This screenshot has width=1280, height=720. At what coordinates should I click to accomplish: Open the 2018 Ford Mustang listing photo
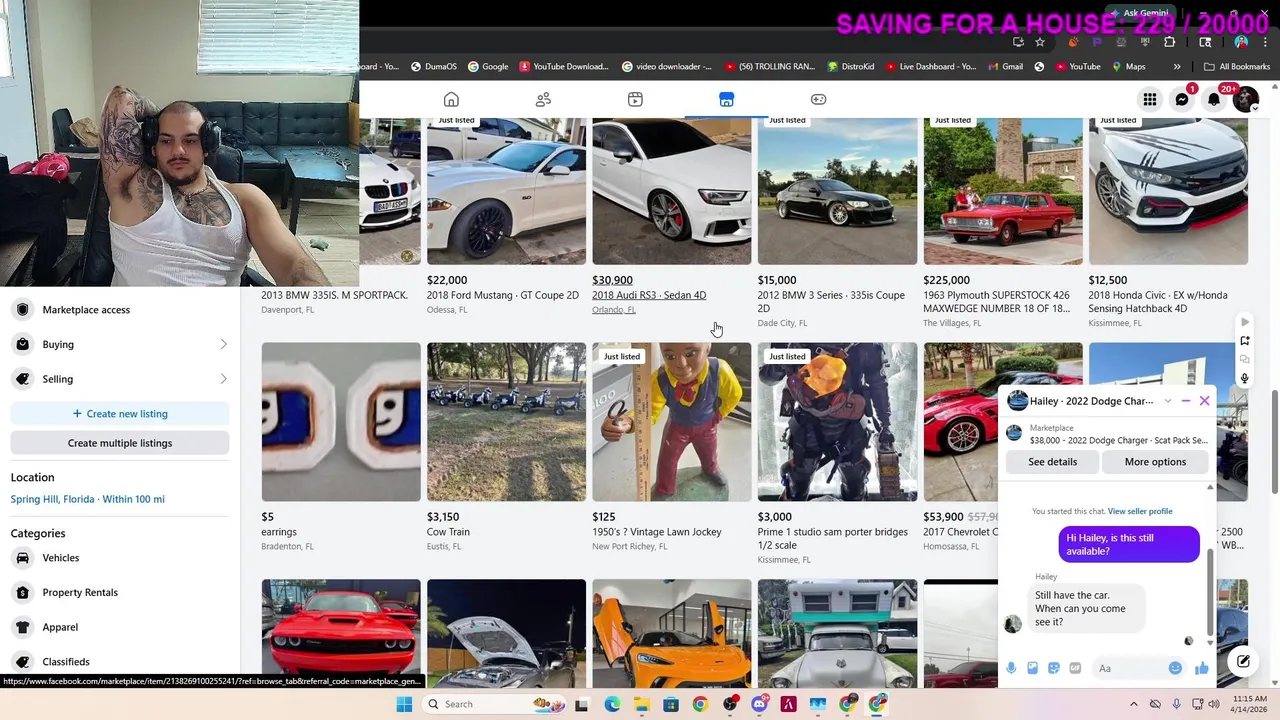[506, 191]
